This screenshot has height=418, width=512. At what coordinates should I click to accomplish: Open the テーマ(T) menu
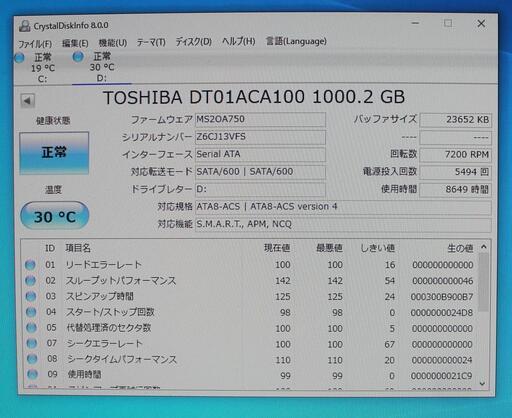[x=151, y=42]
